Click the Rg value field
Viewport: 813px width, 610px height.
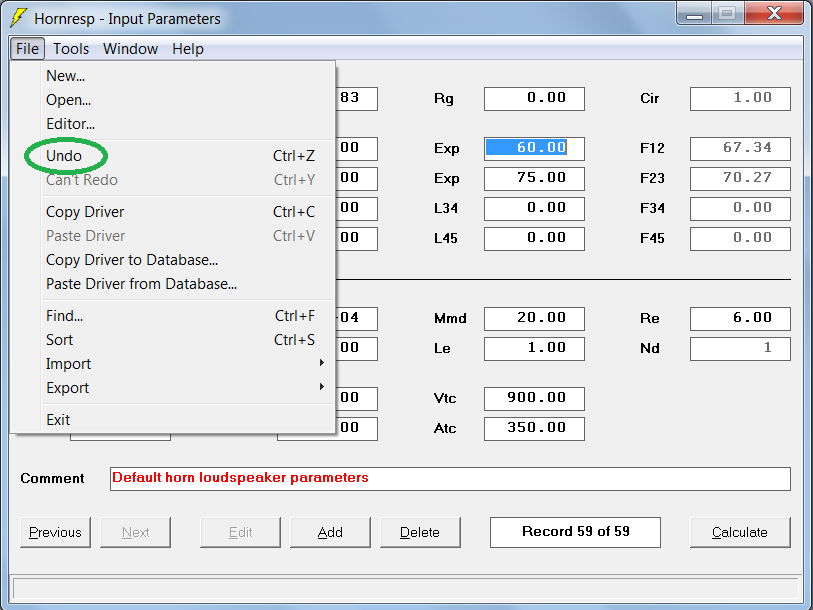pos(534,99)
